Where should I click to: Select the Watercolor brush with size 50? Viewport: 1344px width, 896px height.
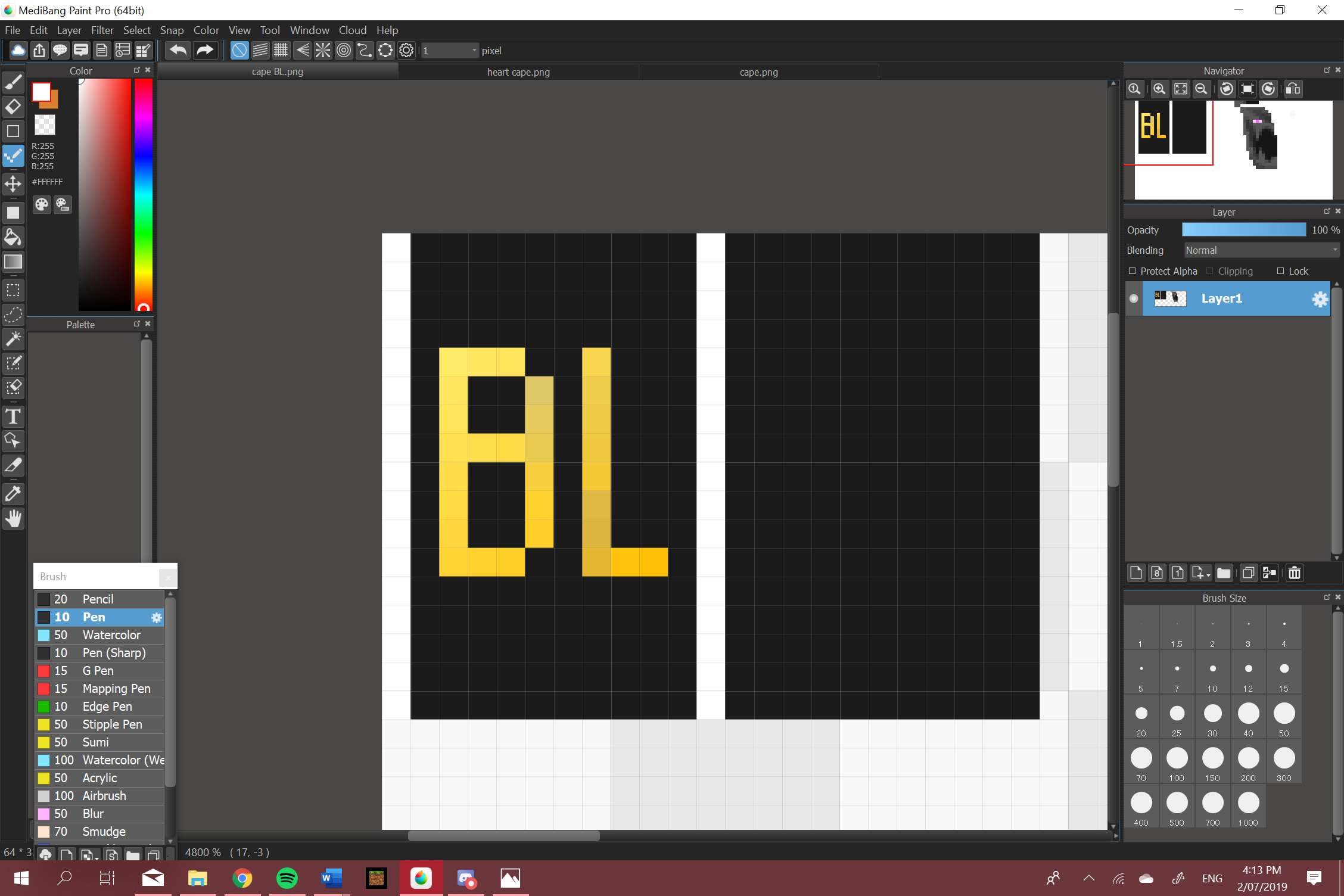coord(99,635)
